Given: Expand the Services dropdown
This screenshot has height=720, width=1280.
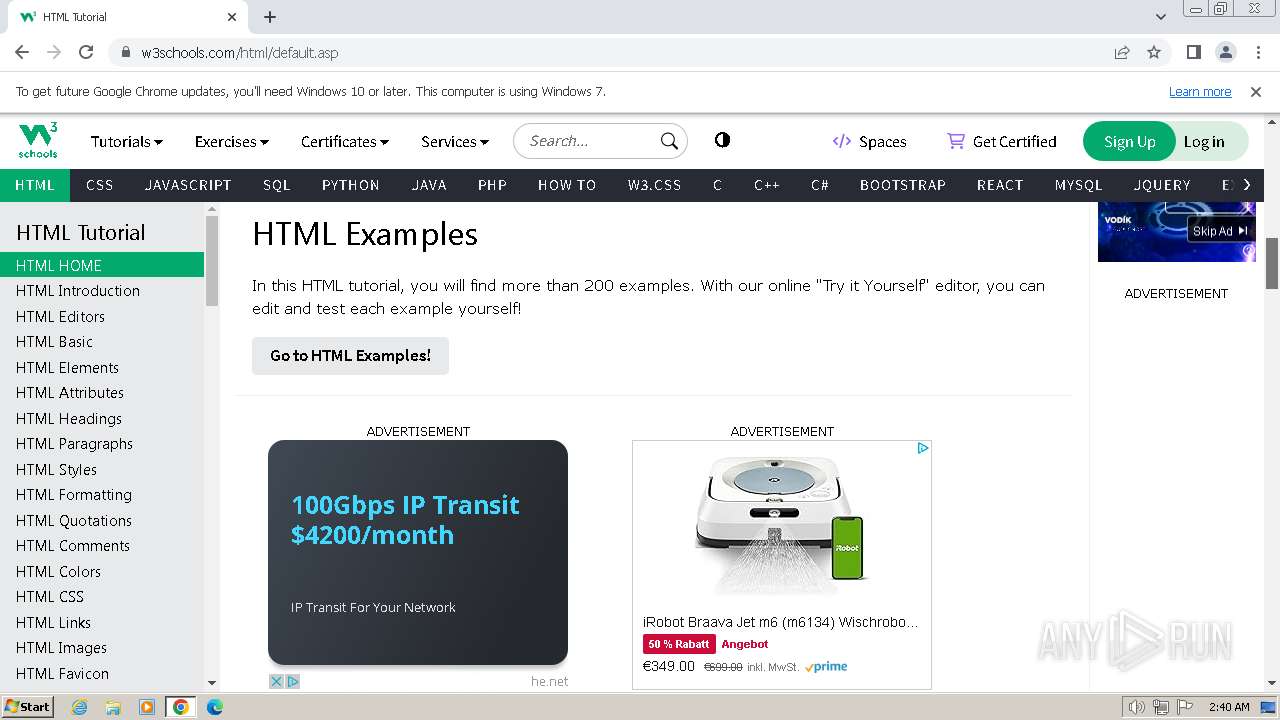Looking at the screenshot, I should point(455,141).
